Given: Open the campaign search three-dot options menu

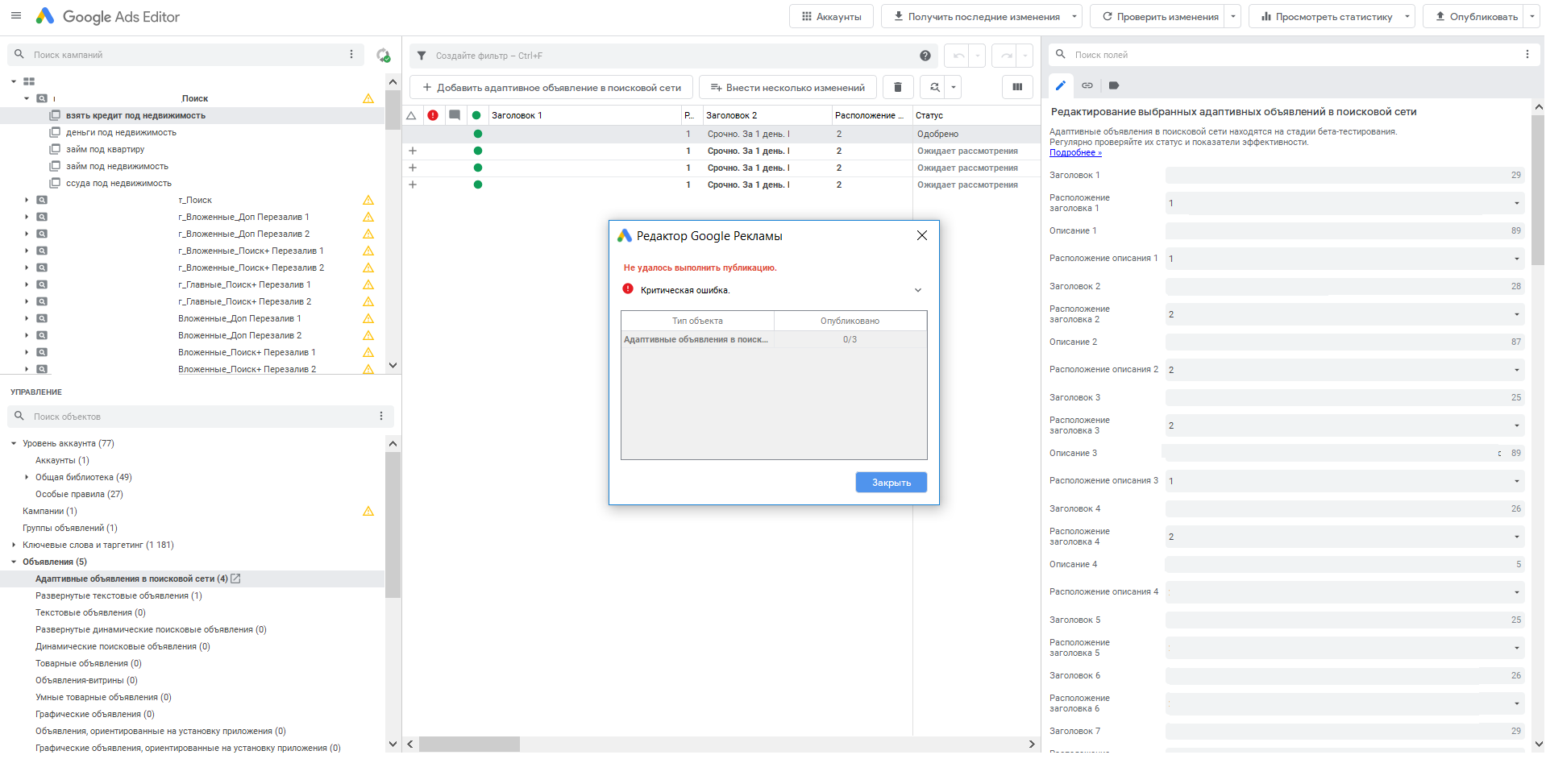Looking at the screenshot, I should point(351,55).
